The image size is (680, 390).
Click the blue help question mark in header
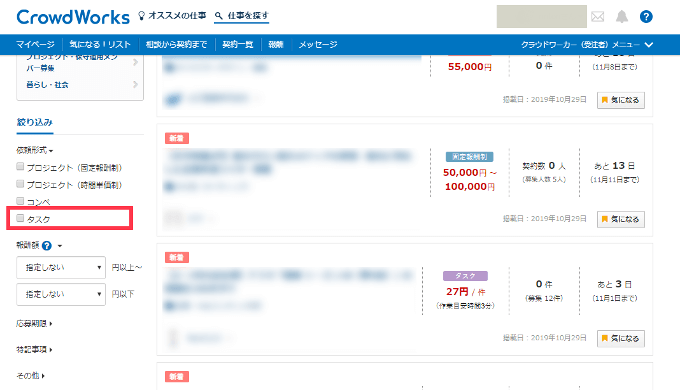[x=646, y=17]
